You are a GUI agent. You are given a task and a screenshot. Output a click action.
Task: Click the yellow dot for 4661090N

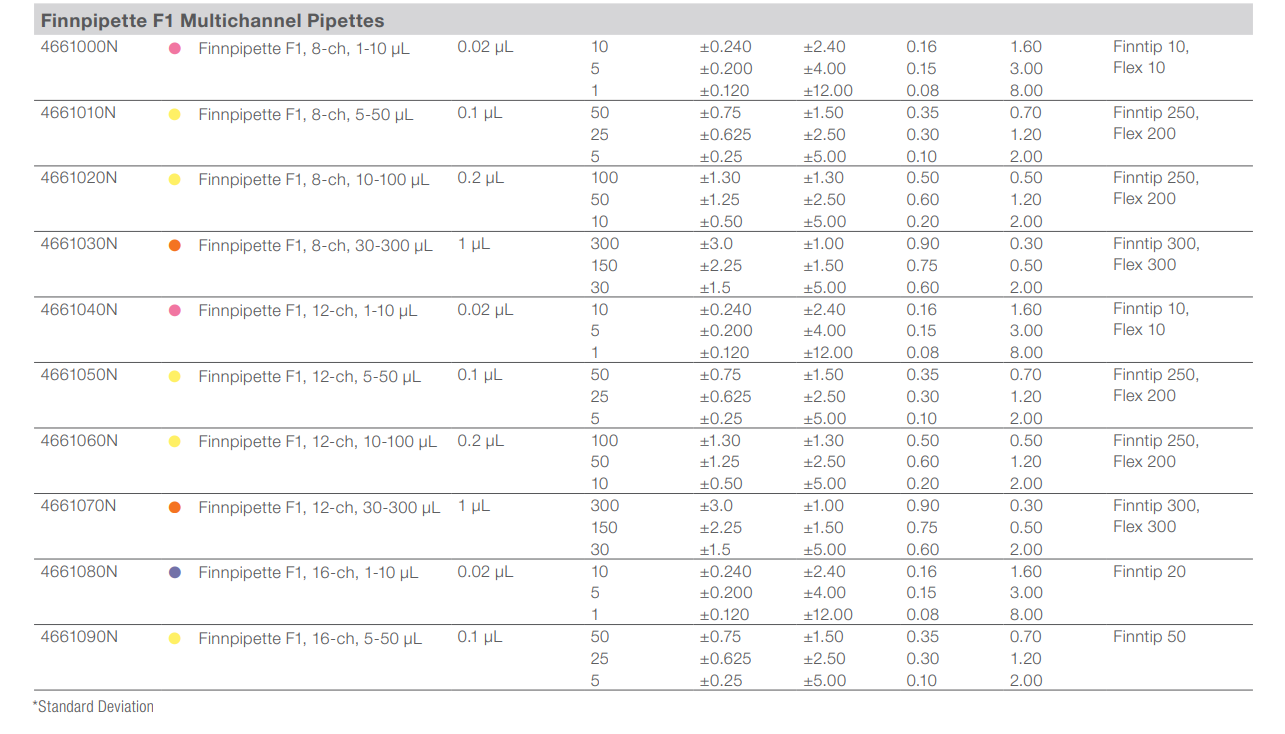pyautogui.click(x=175, y=638)
